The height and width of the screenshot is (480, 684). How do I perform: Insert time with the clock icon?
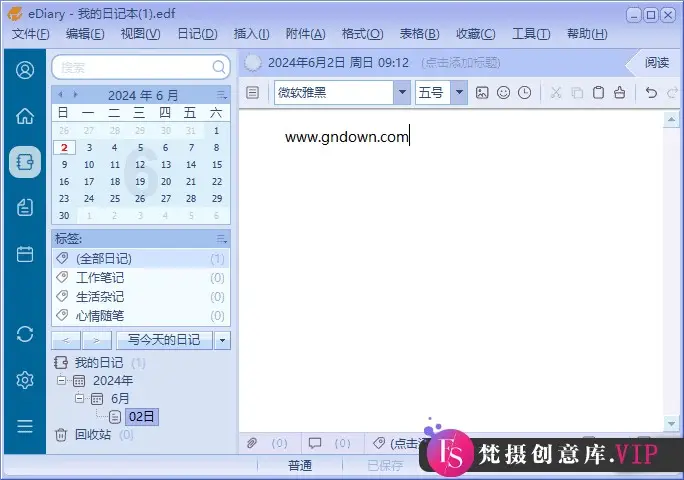524,93
